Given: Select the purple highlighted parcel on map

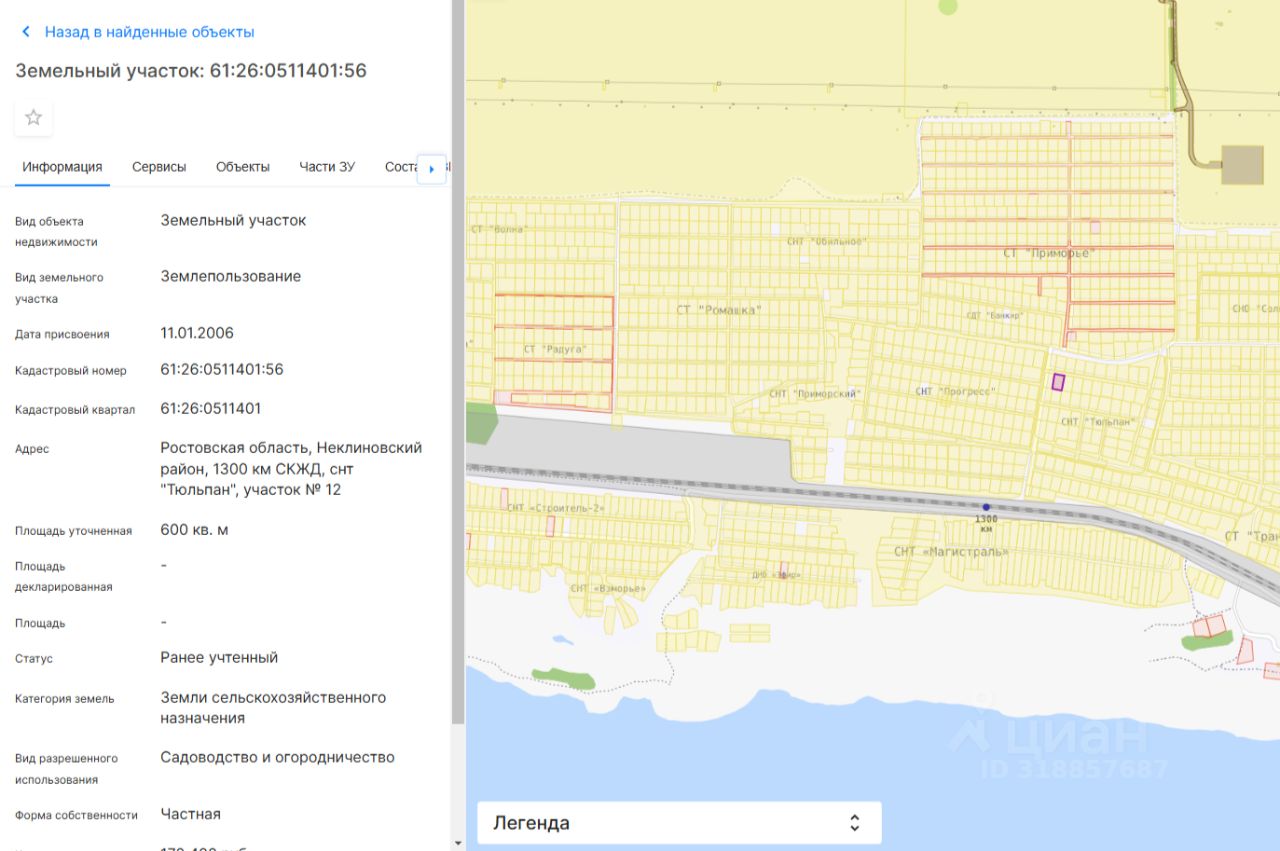Looking at the screenshot, I should tap(1058, 381).
